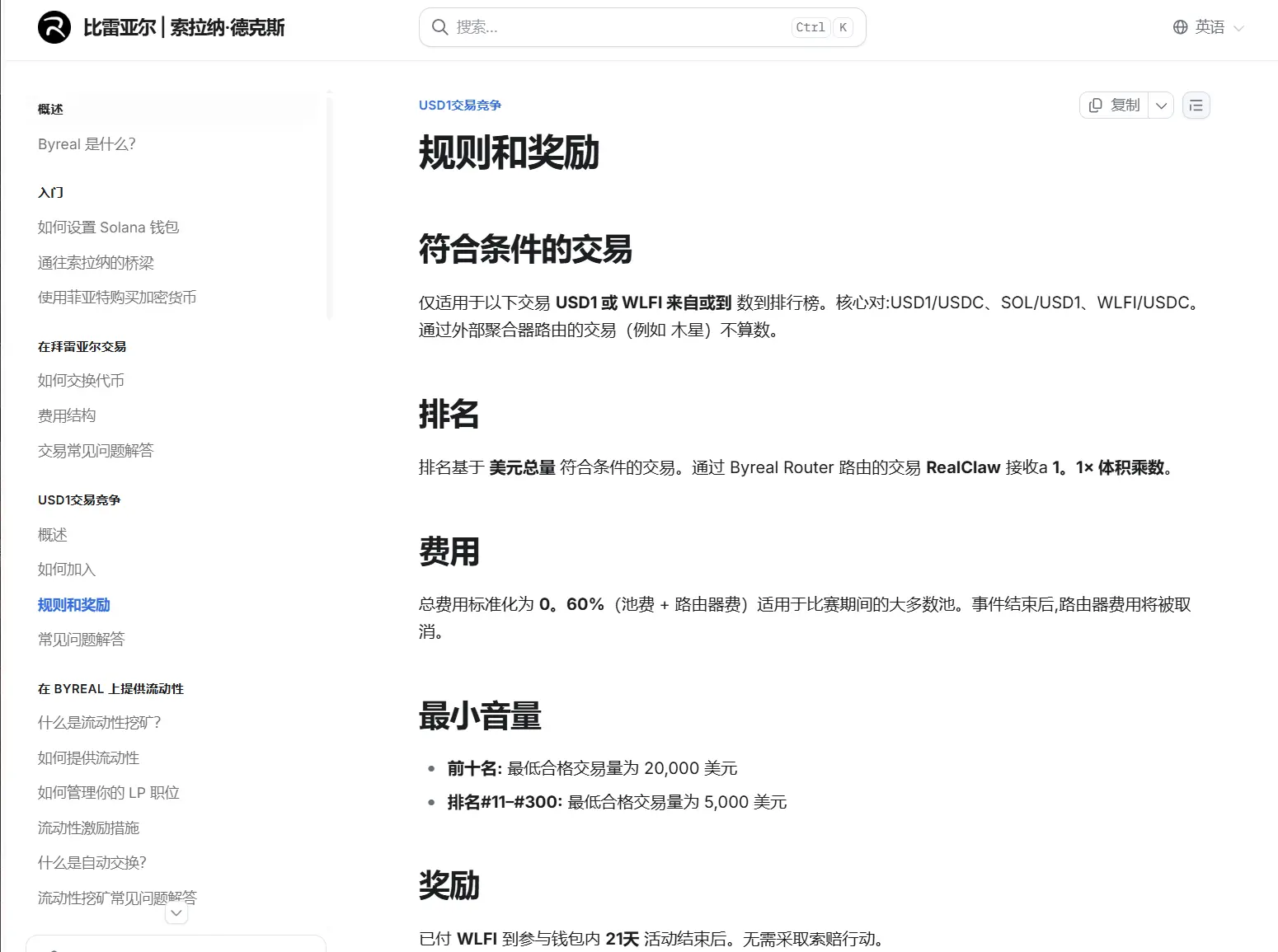1278x952 pixels.
Task: Navigate to 流动性激励措施 page
Action: 88,828
